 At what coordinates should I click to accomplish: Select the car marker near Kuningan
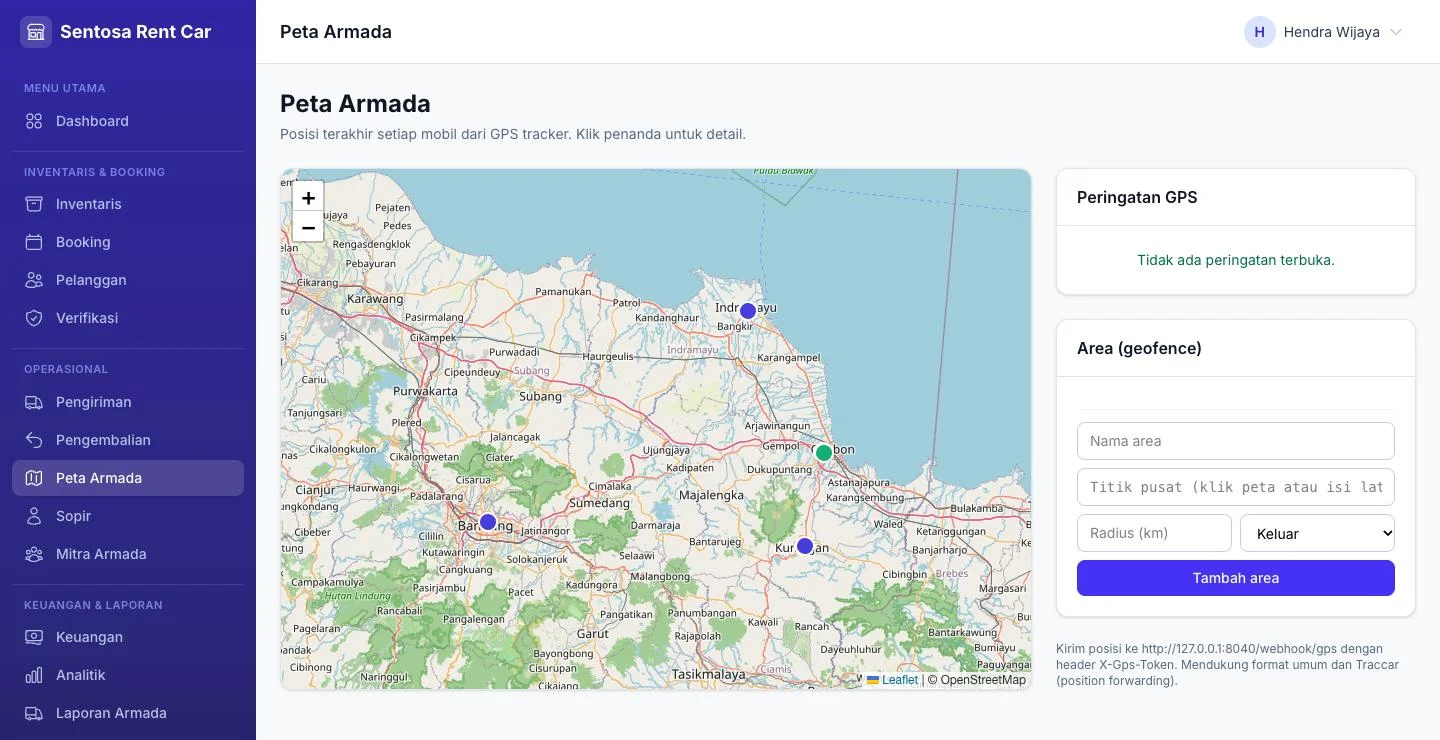click(x=805, y=546)
